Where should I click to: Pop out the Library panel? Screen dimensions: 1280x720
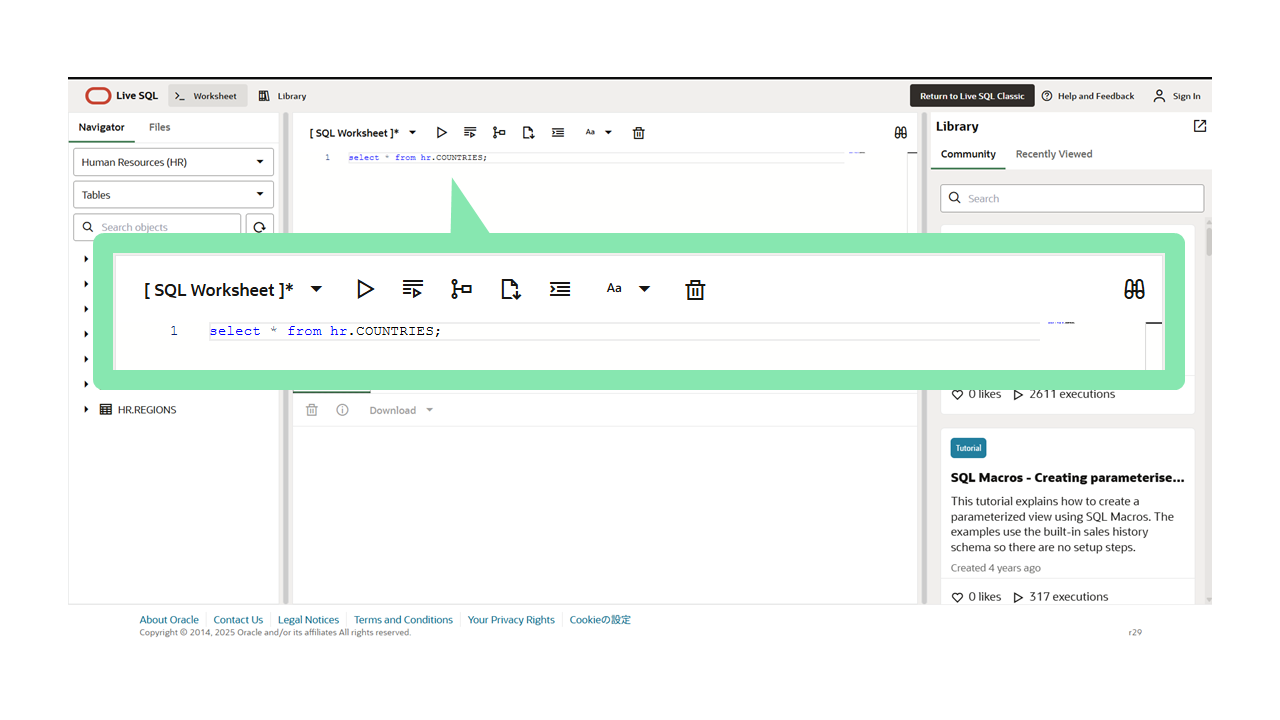pyautogui.click(x=1200, y=126)
